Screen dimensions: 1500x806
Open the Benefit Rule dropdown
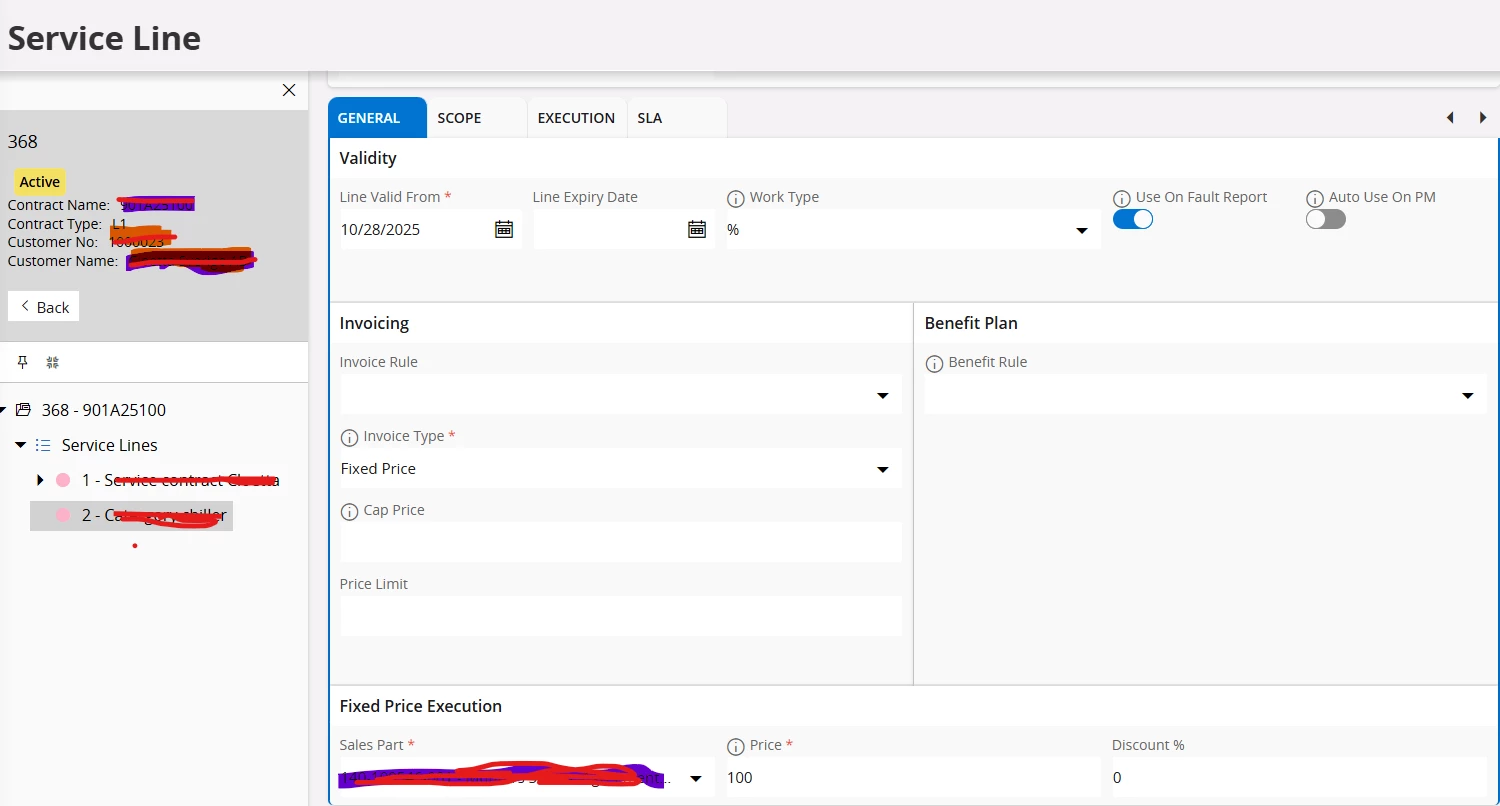tap(1468, 396)
